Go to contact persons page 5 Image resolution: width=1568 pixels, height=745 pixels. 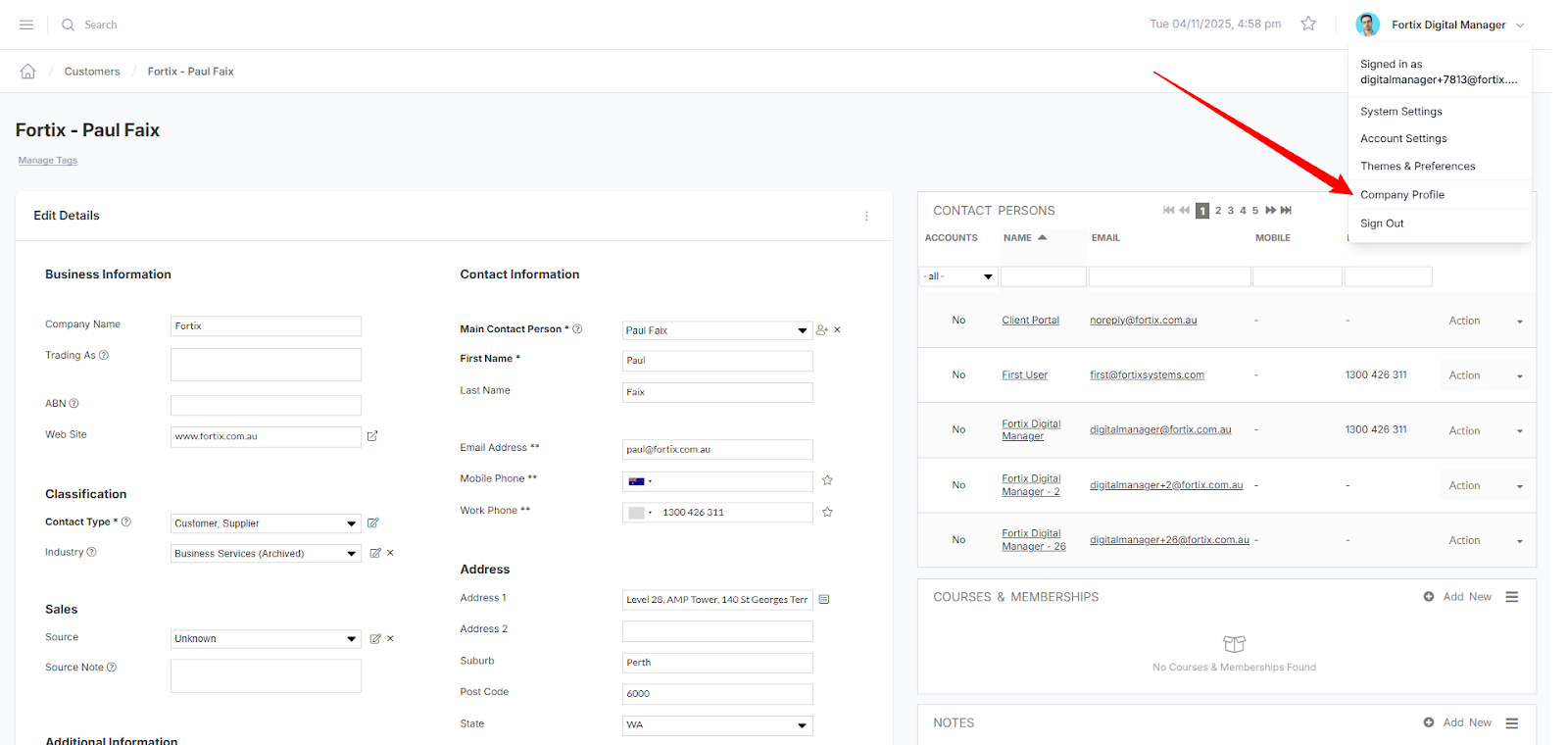tap(1255, 211)
